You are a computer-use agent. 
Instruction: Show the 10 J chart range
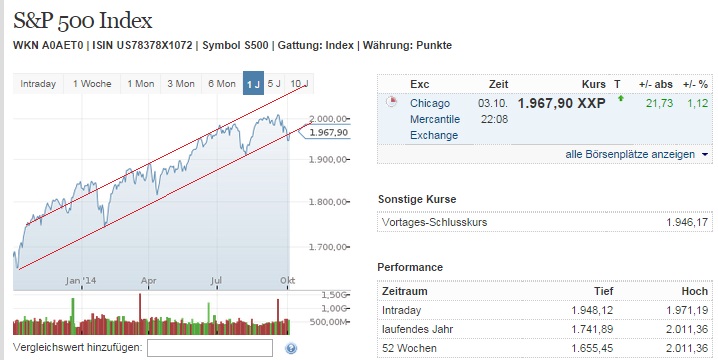(x=299, y=84)
